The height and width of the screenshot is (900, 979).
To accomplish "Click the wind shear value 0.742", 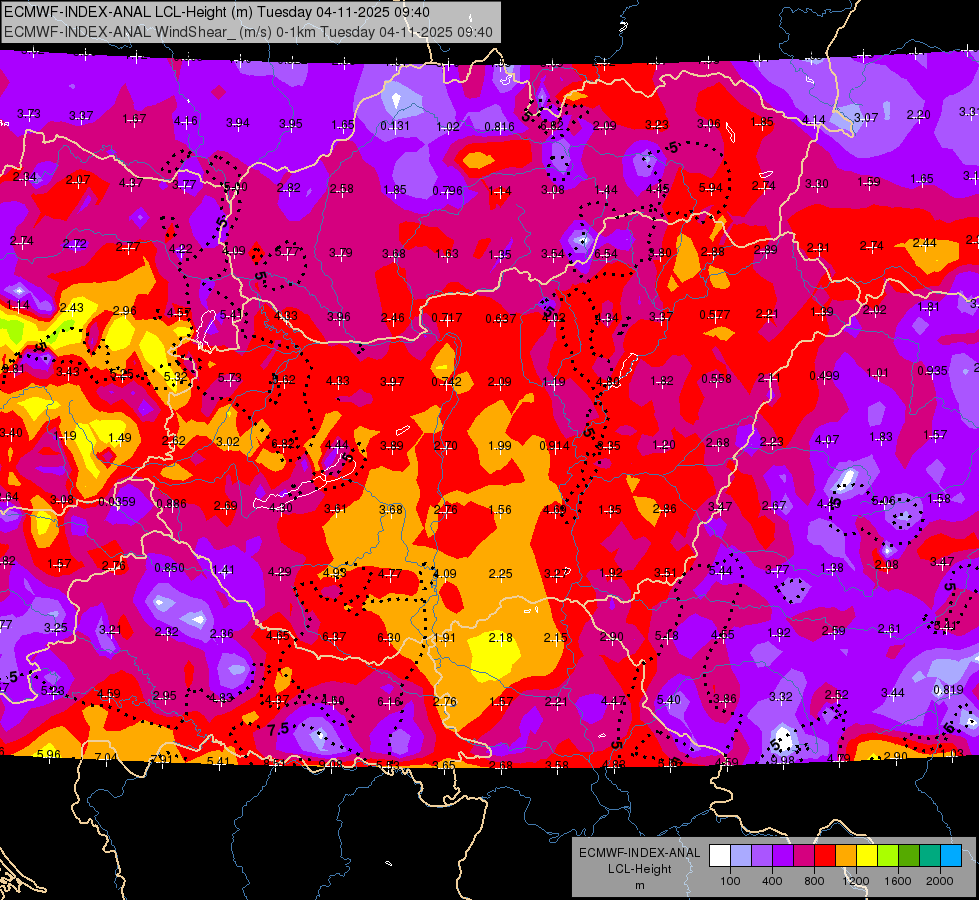I will click(446, 382).
